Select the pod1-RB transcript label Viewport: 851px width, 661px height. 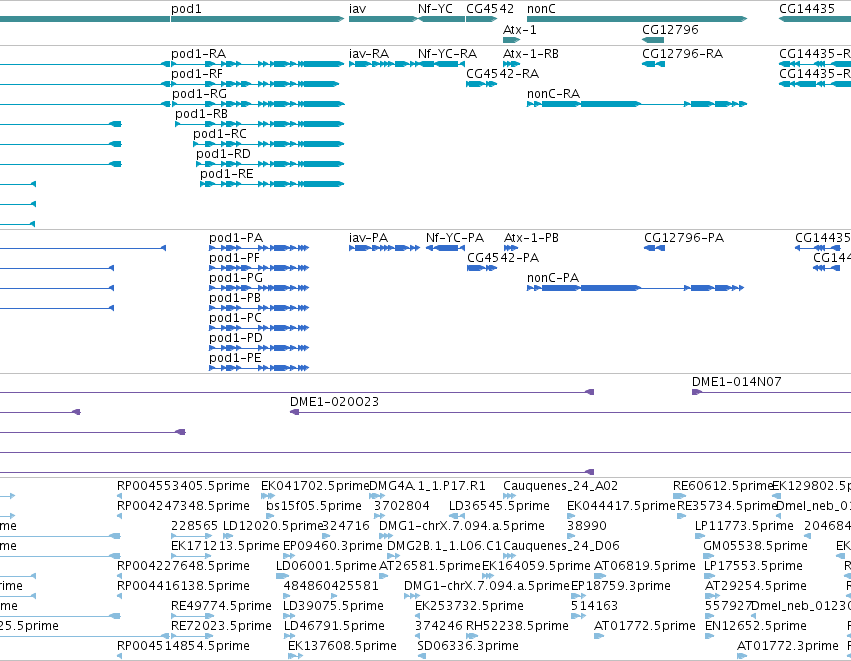tap(201, 114)
